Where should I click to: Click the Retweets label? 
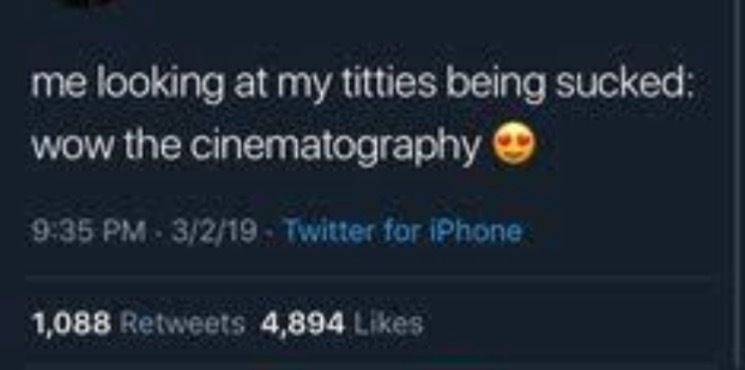(182, 324)
